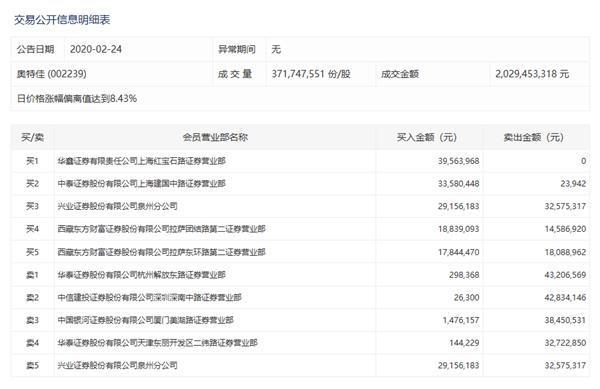Click the 卖1 sell amount 43,206,569

coord(565,275)
